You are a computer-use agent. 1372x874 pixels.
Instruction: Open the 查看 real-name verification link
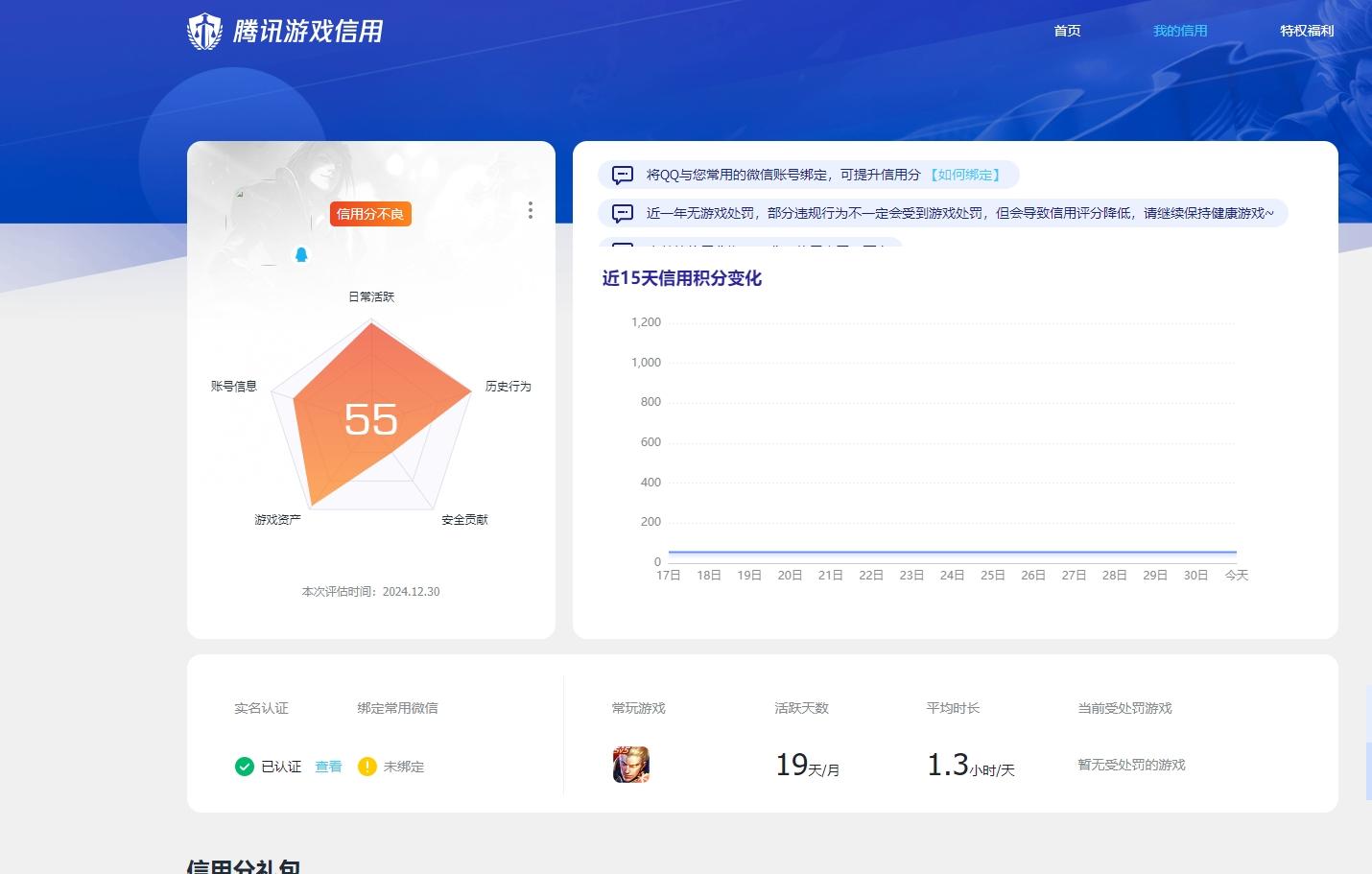click(x=328, y=766)
